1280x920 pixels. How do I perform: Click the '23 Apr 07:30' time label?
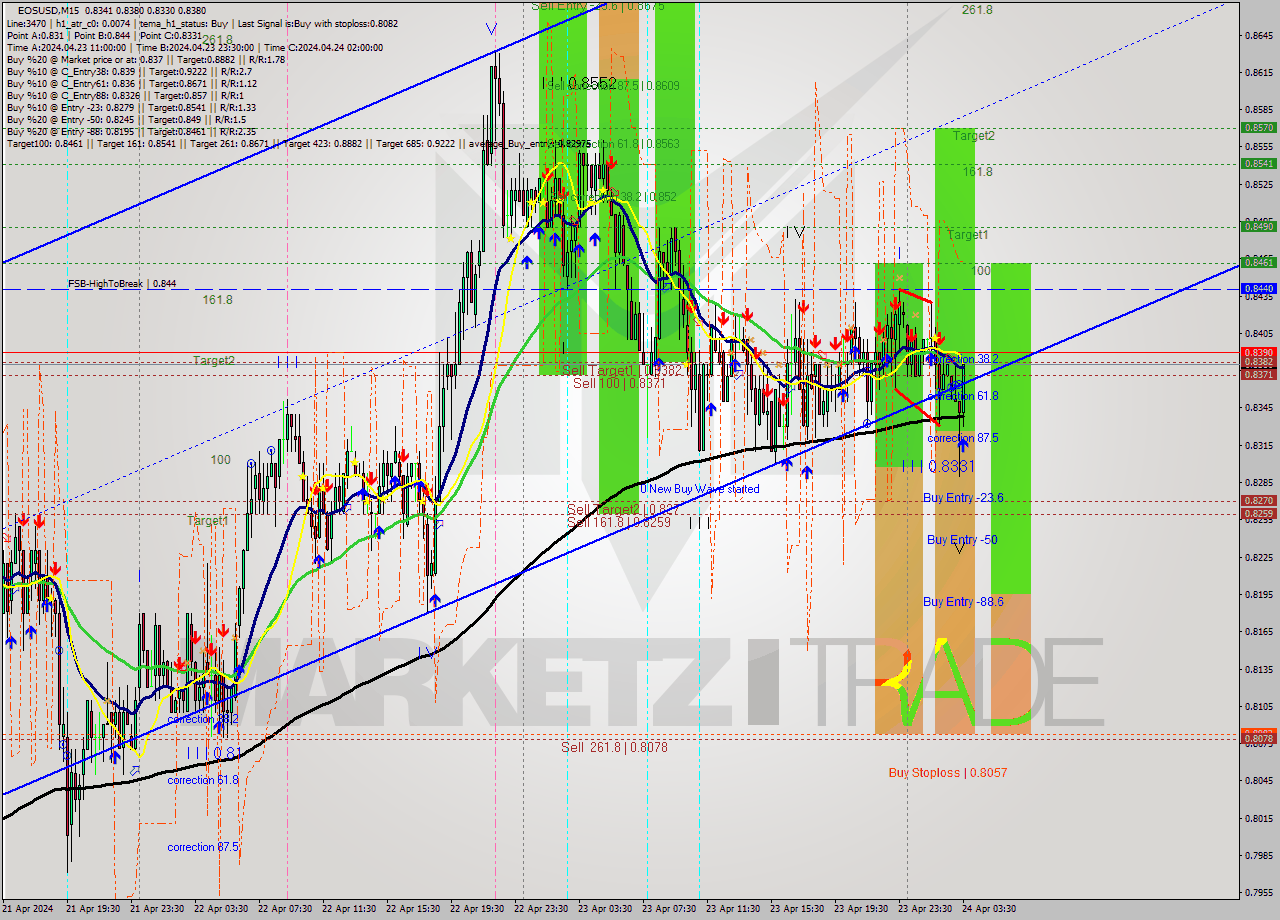(668, 909)
